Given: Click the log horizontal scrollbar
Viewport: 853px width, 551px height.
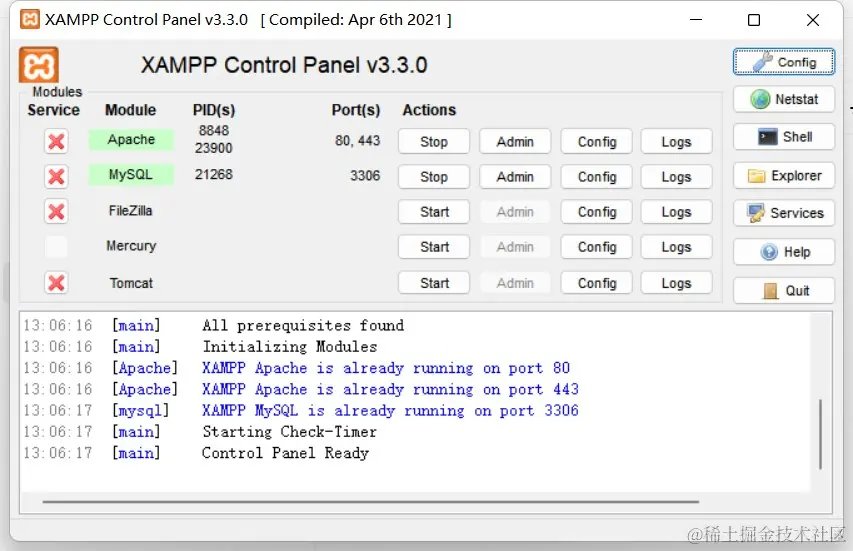Looking at the screenshot, I should 370,502.
